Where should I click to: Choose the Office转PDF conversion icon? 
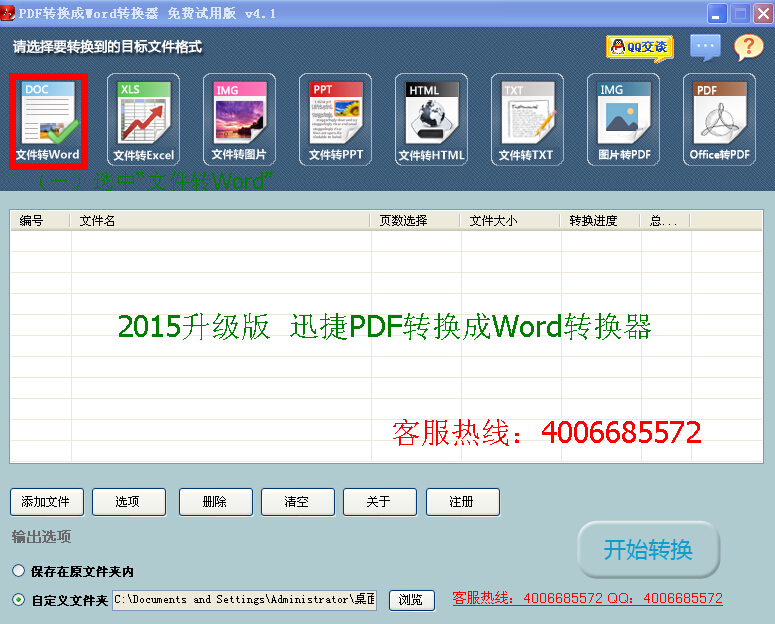tap(719, 120)
